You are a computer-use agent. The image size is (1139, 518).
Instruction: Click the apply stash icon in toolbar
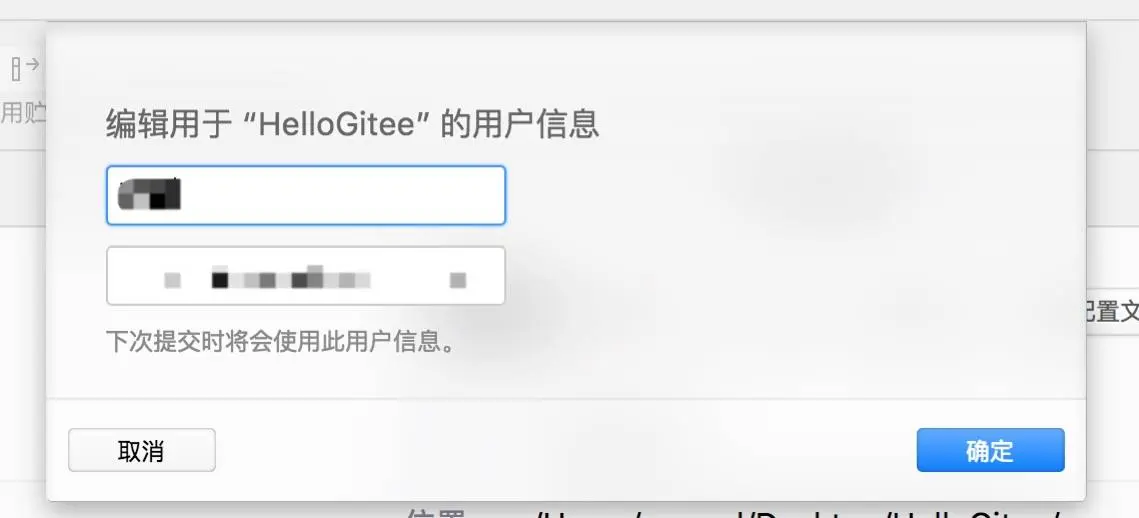pos(24,69)
